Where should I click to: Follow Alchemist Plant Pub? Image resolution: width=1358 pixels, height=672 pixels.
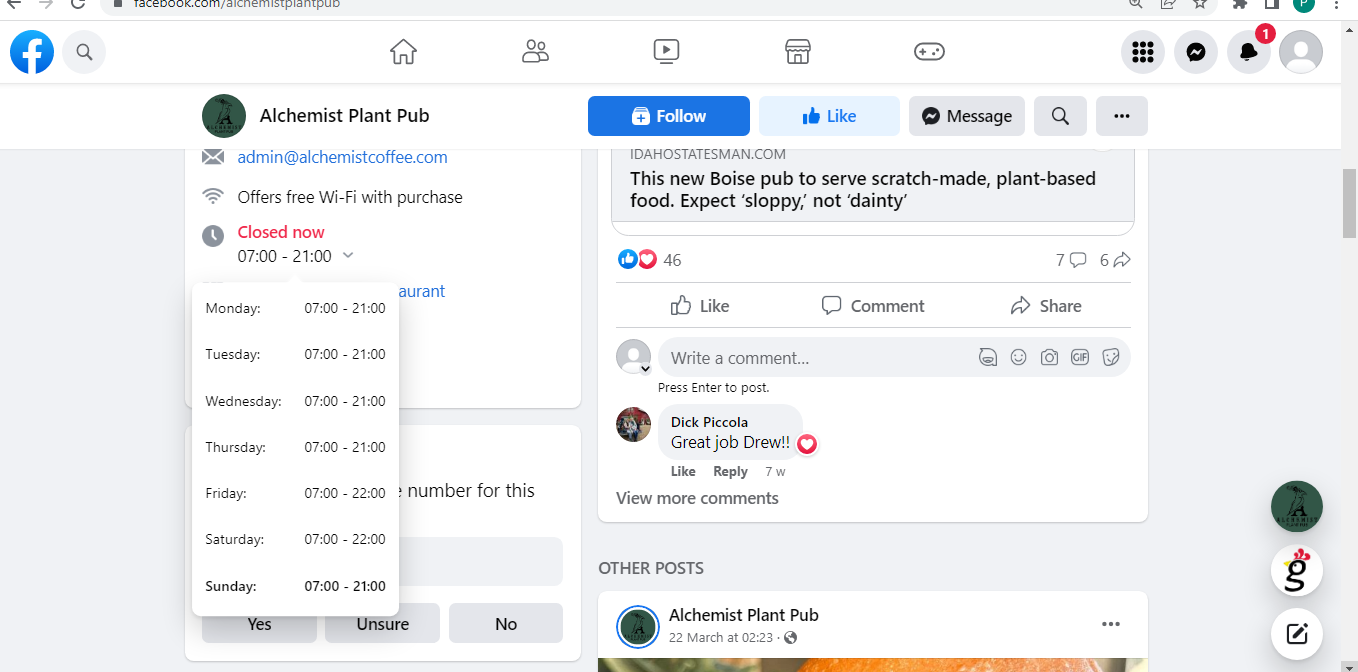tap(669, 116)
